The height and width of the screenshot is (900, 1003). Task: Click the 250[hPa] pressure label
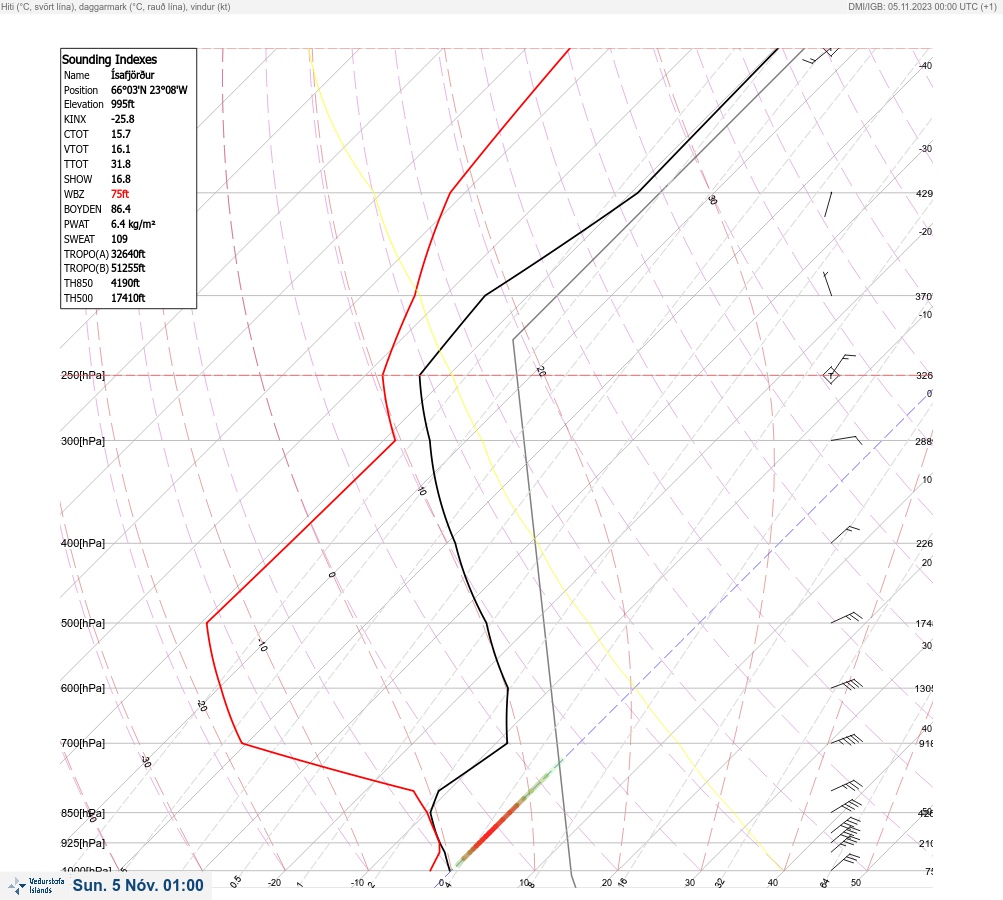click(83, 375)
